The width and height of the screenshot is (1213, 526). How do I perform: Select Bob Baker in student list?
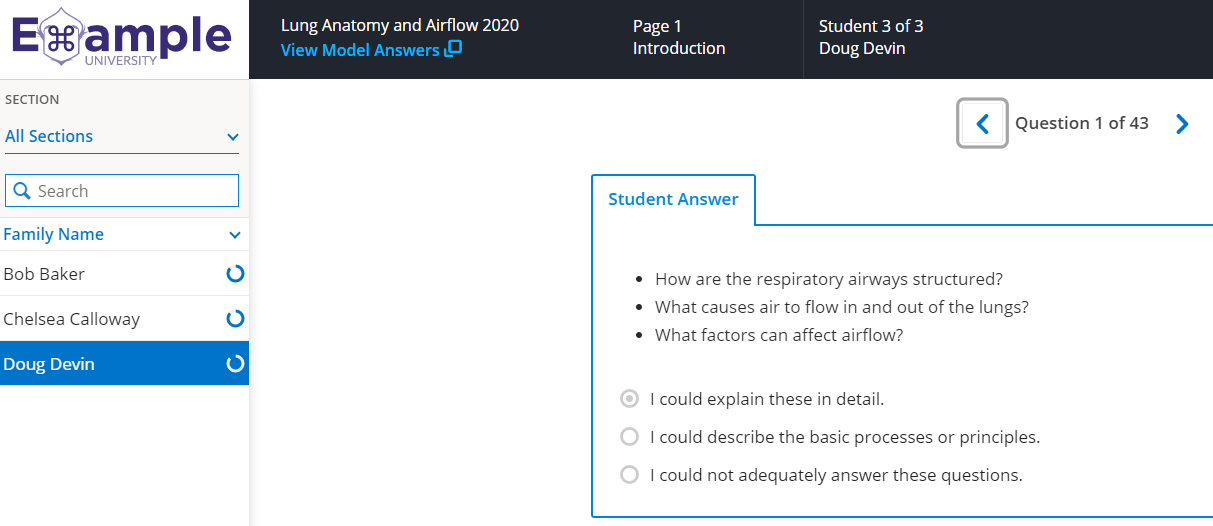click(x=44, y=274)
